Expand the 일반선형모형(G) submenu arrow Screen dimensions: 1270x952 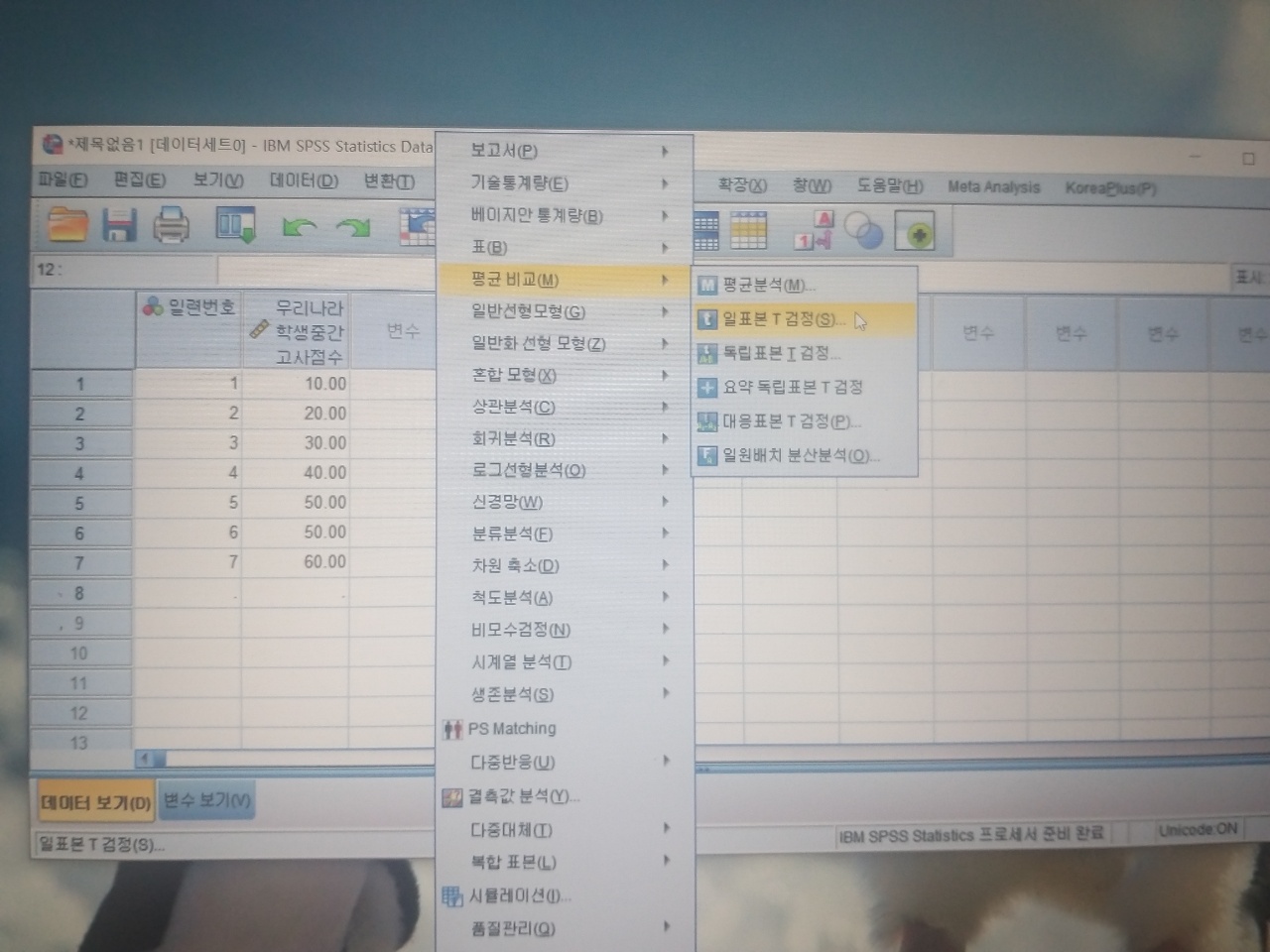665,311
